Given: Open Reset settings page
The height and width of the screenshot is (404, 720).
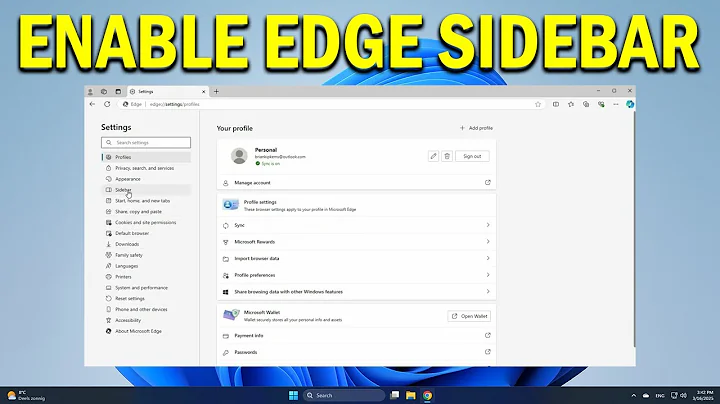Looking at the screenshot, I should (146, 298).
